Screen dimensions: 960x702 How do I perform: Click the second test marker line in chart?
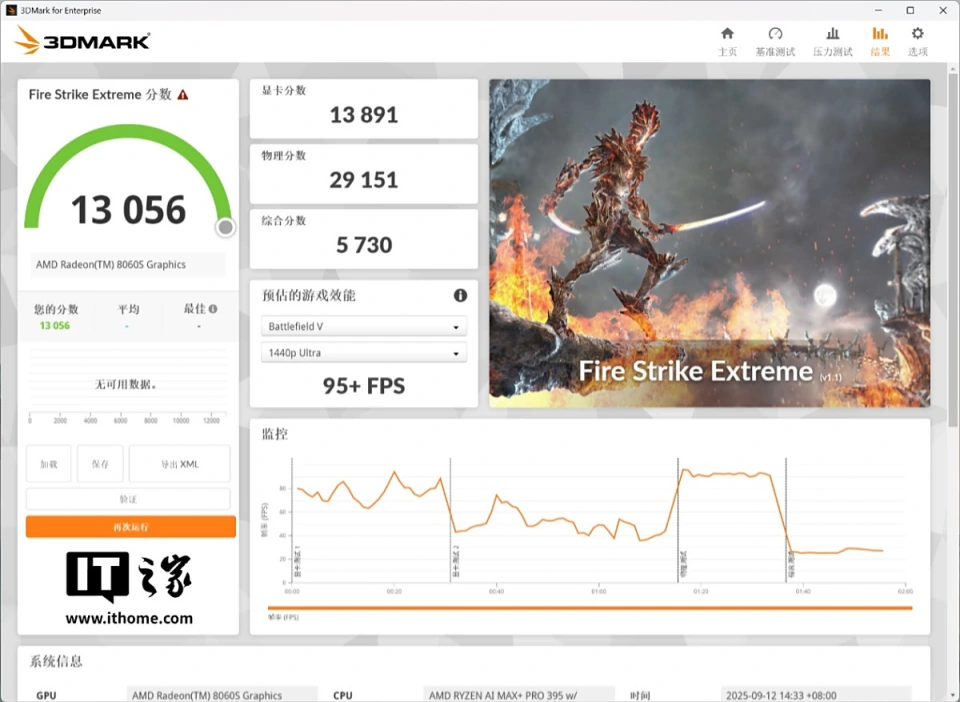(x=450, y=520)
